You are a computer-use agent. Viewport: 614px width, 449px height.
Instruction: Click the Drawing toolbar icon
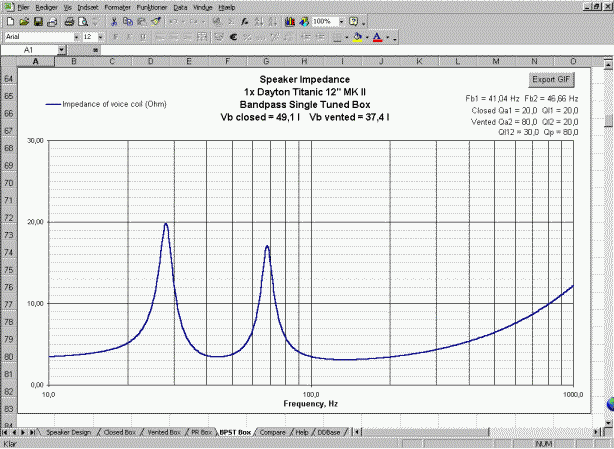point(304,22)
